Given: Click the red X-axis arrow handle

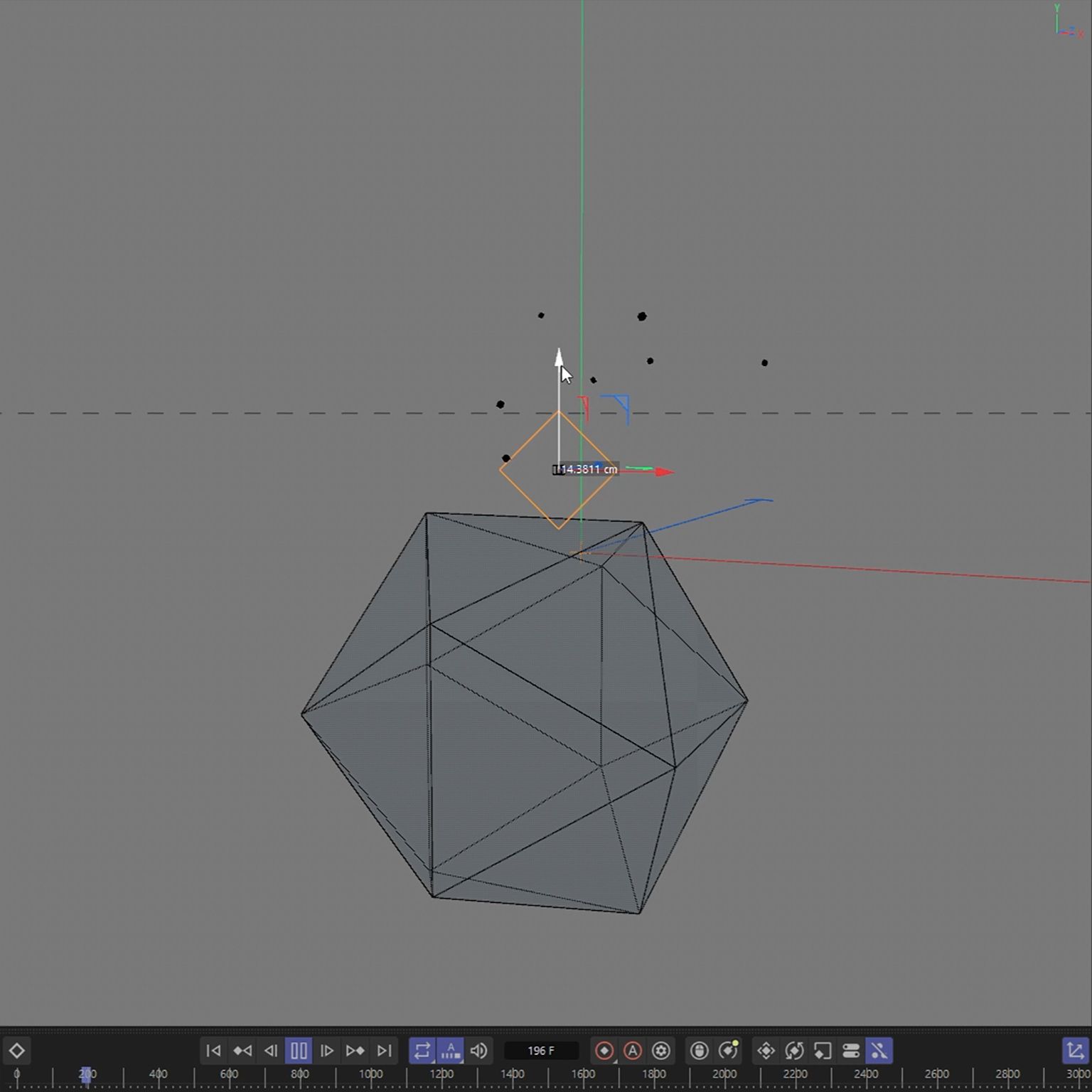Looking at the screenshot, I should 665,471.
